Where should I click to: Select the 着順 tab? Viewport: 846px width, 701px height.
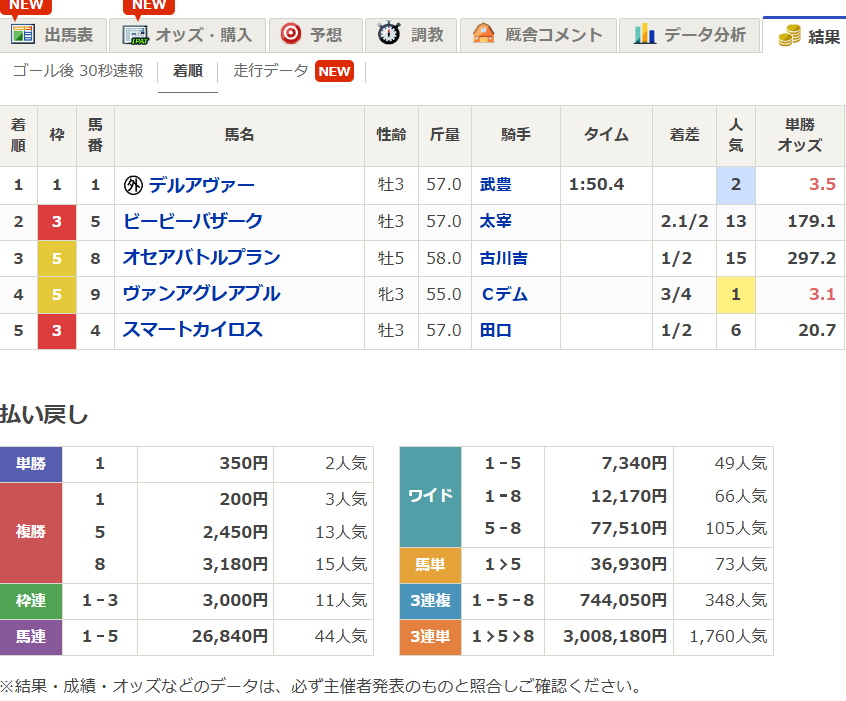point(188,71)
